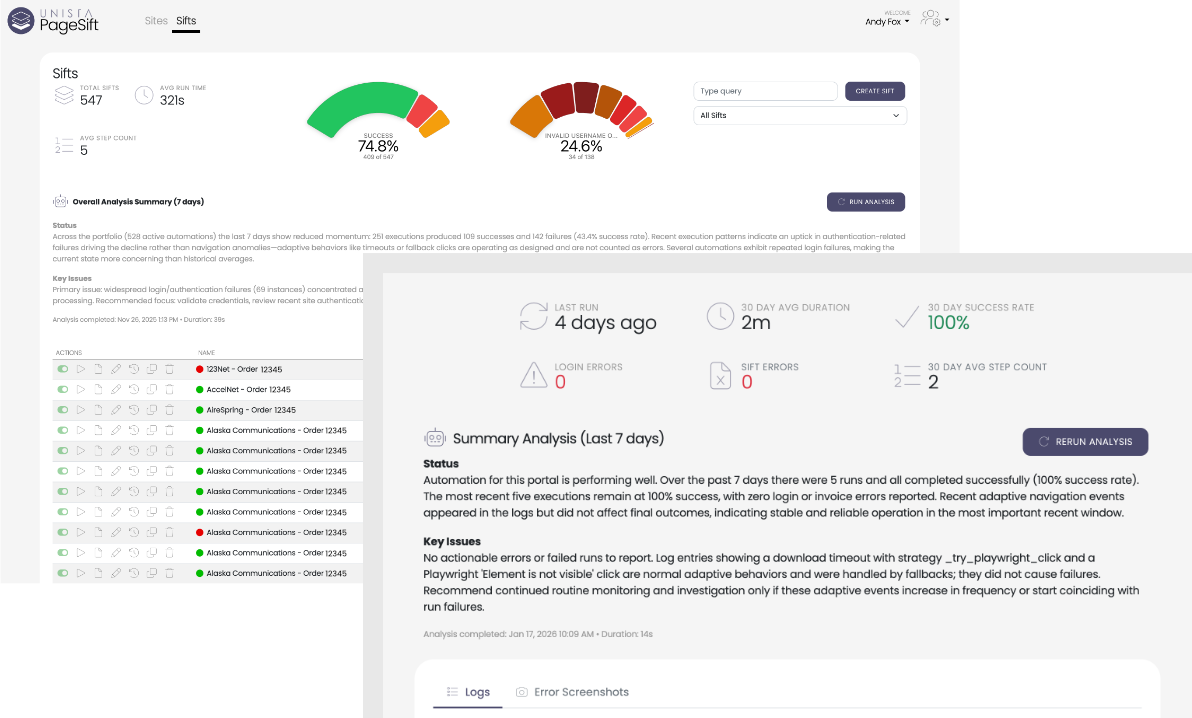Duplicate the 123Net - Order 12345 sift
This screenshot has width=1192, height=718.
[x=151, y=369]
